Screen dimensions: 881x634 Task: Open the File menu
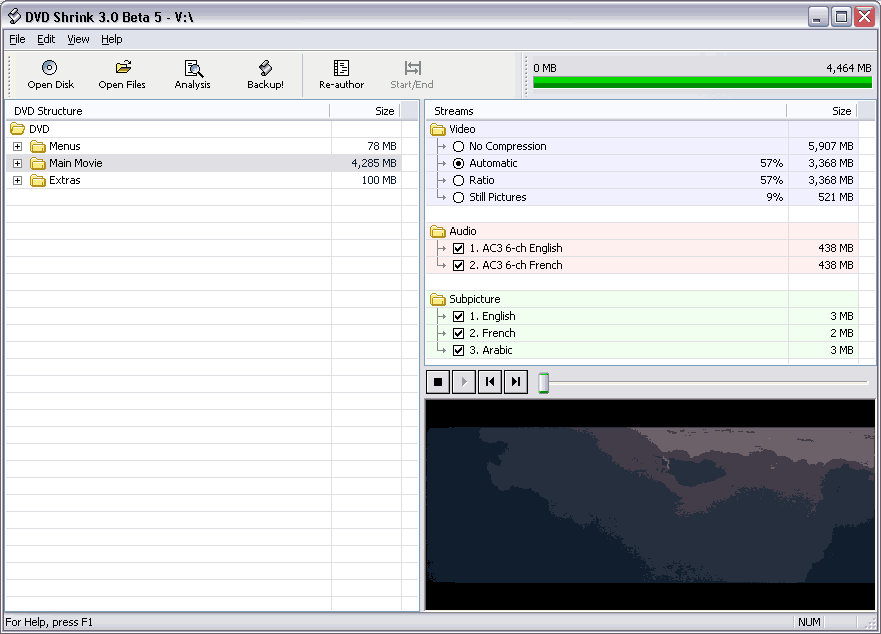pyautogui.click(x=17, y=39)
